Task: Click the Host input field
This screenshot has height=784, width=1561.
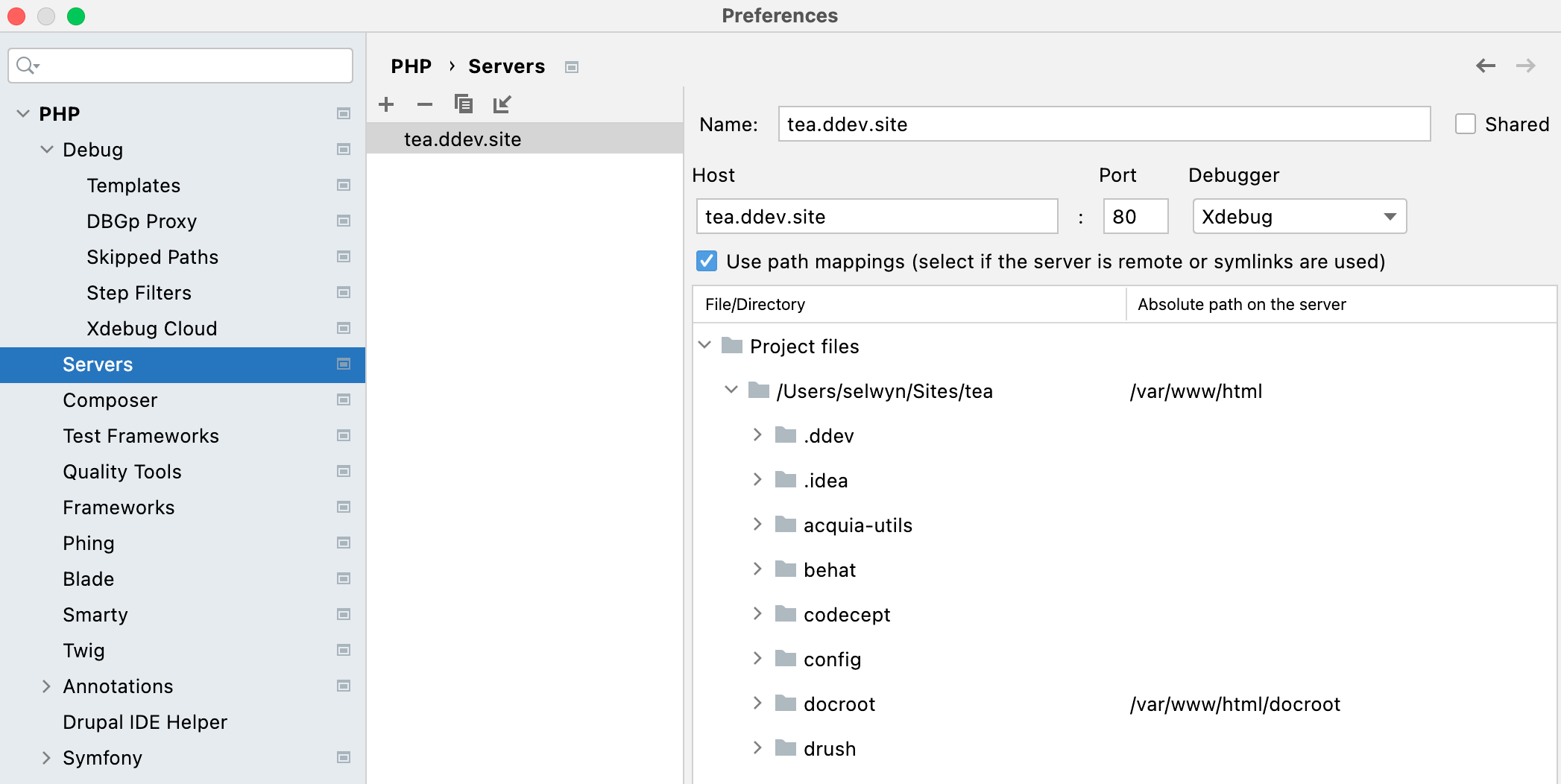Action: tap(877, 216)
